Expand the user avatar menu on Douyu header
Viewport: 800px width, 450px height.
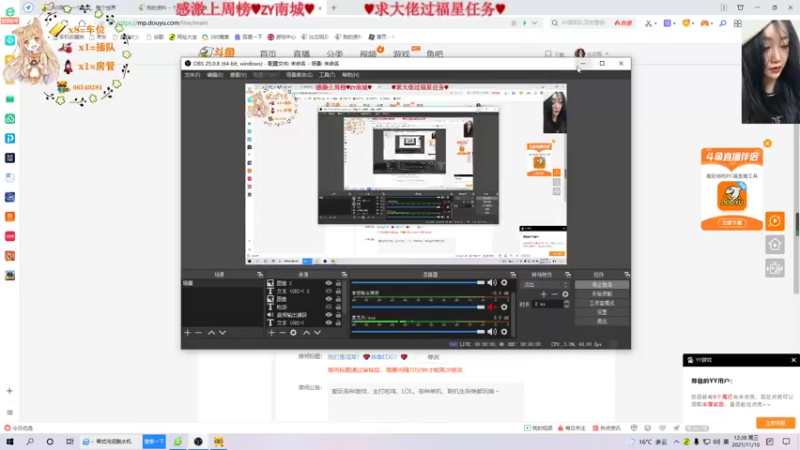pyautogui.click(x=592, y=54)
